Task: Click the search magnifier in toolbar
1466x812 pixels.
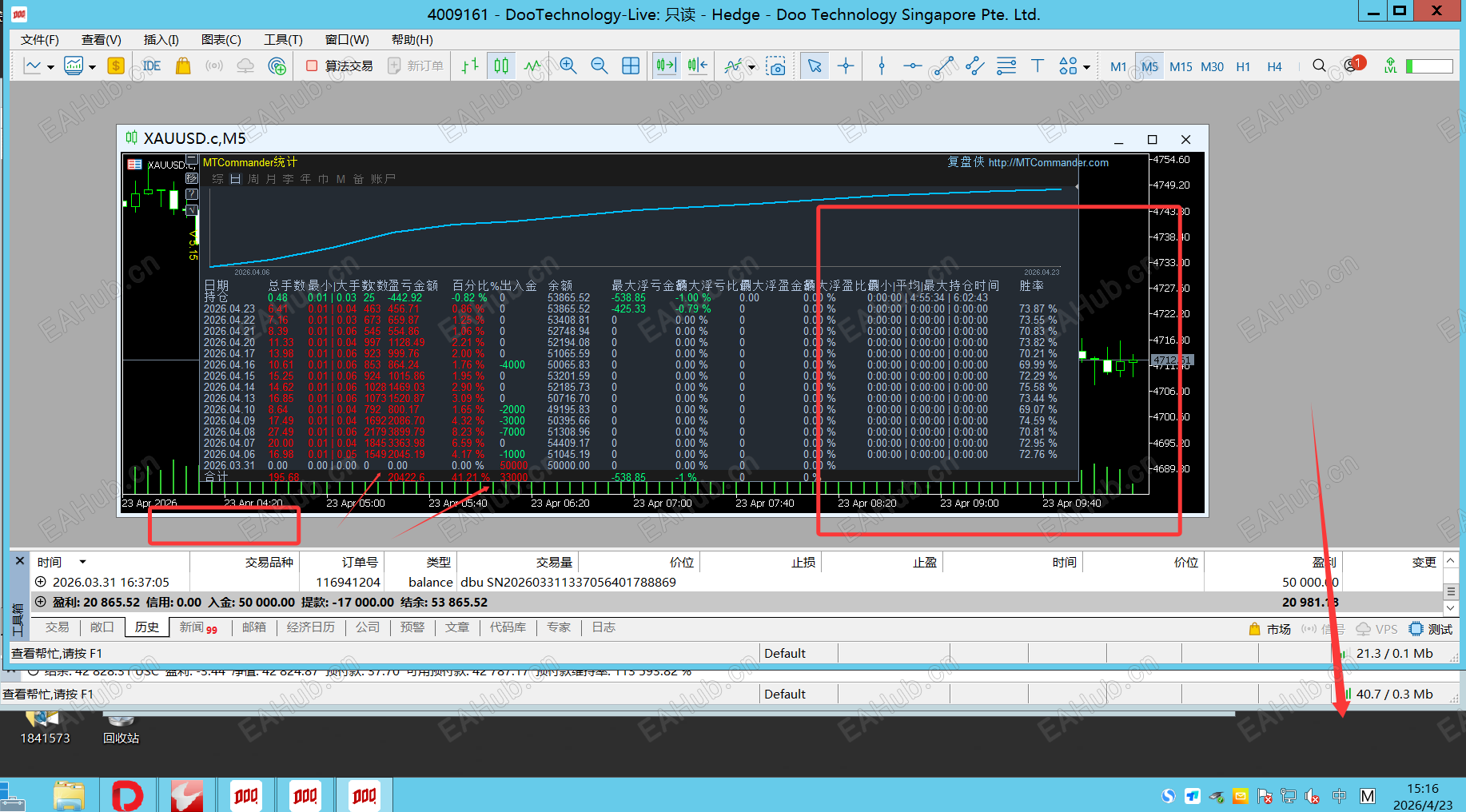Action: [1319, 66]
